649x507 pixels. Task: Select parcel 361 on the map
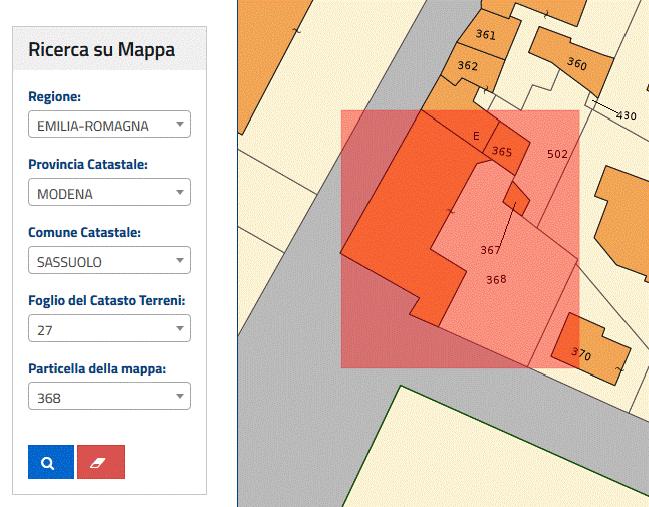(486, 35)
